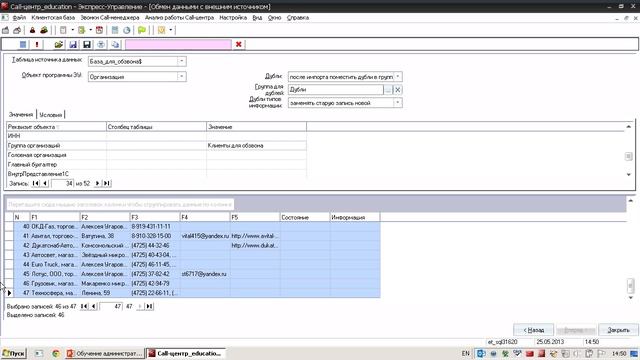Open the Файл menu

coord(19,18)
